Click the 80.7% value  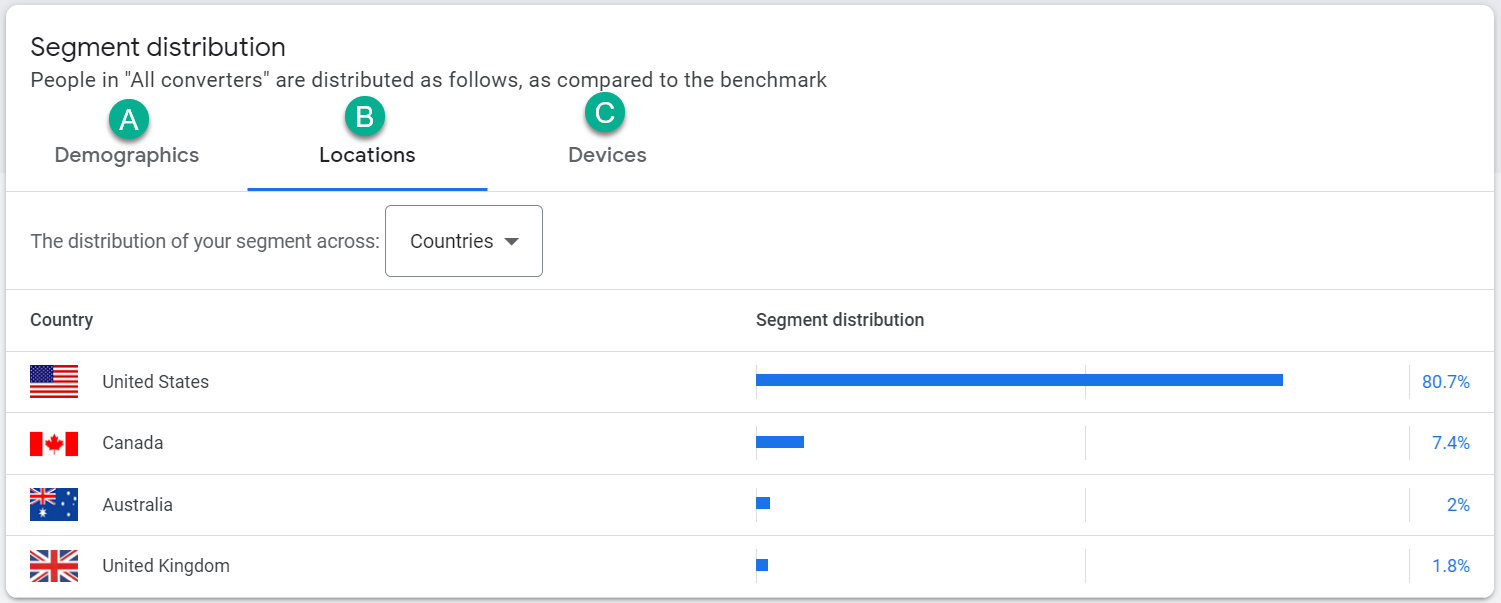click(x=1445, y=382)
